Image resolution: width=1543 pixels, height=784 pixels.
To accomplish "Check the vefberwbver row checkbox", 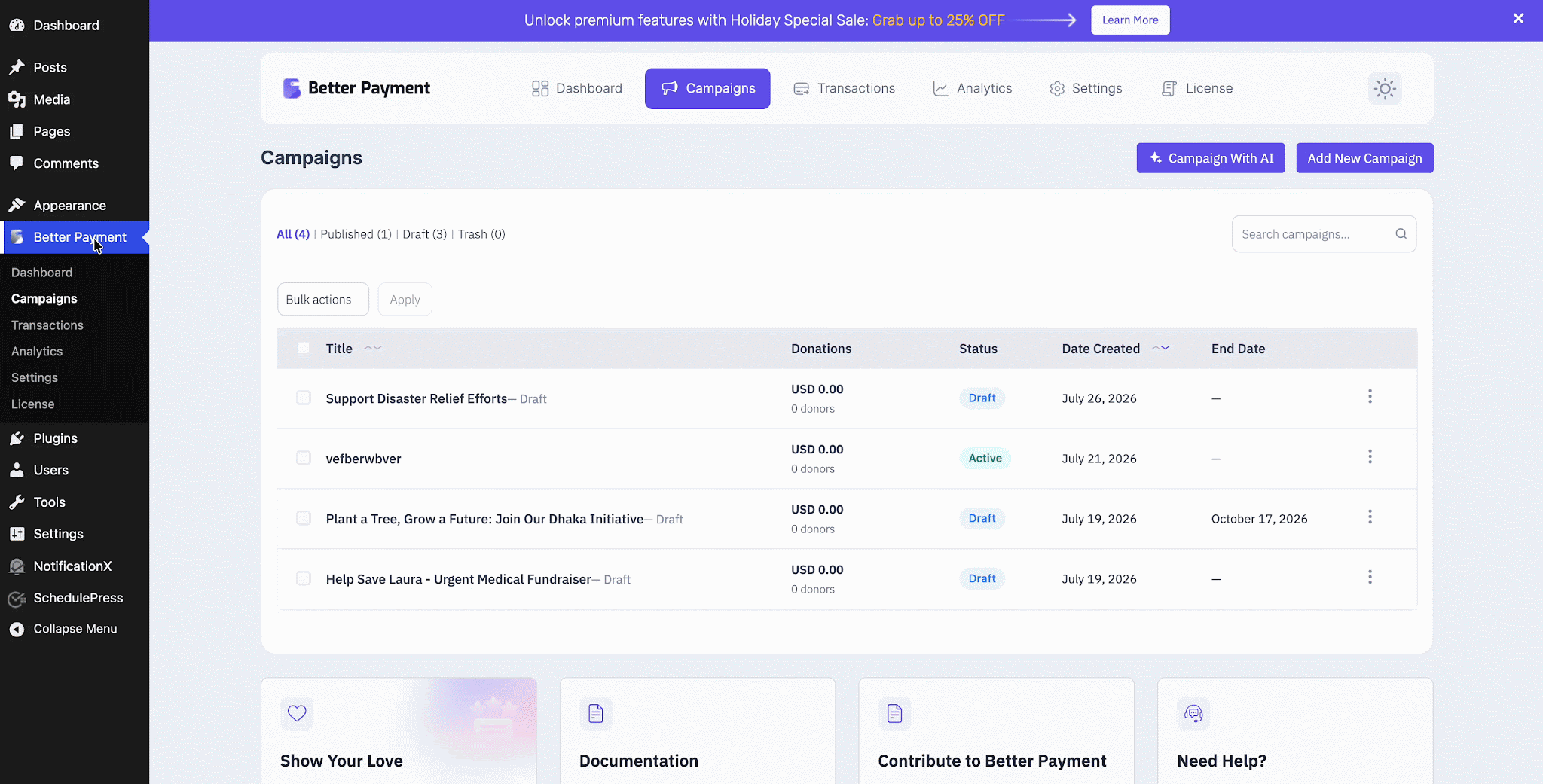I will [304, 458].
